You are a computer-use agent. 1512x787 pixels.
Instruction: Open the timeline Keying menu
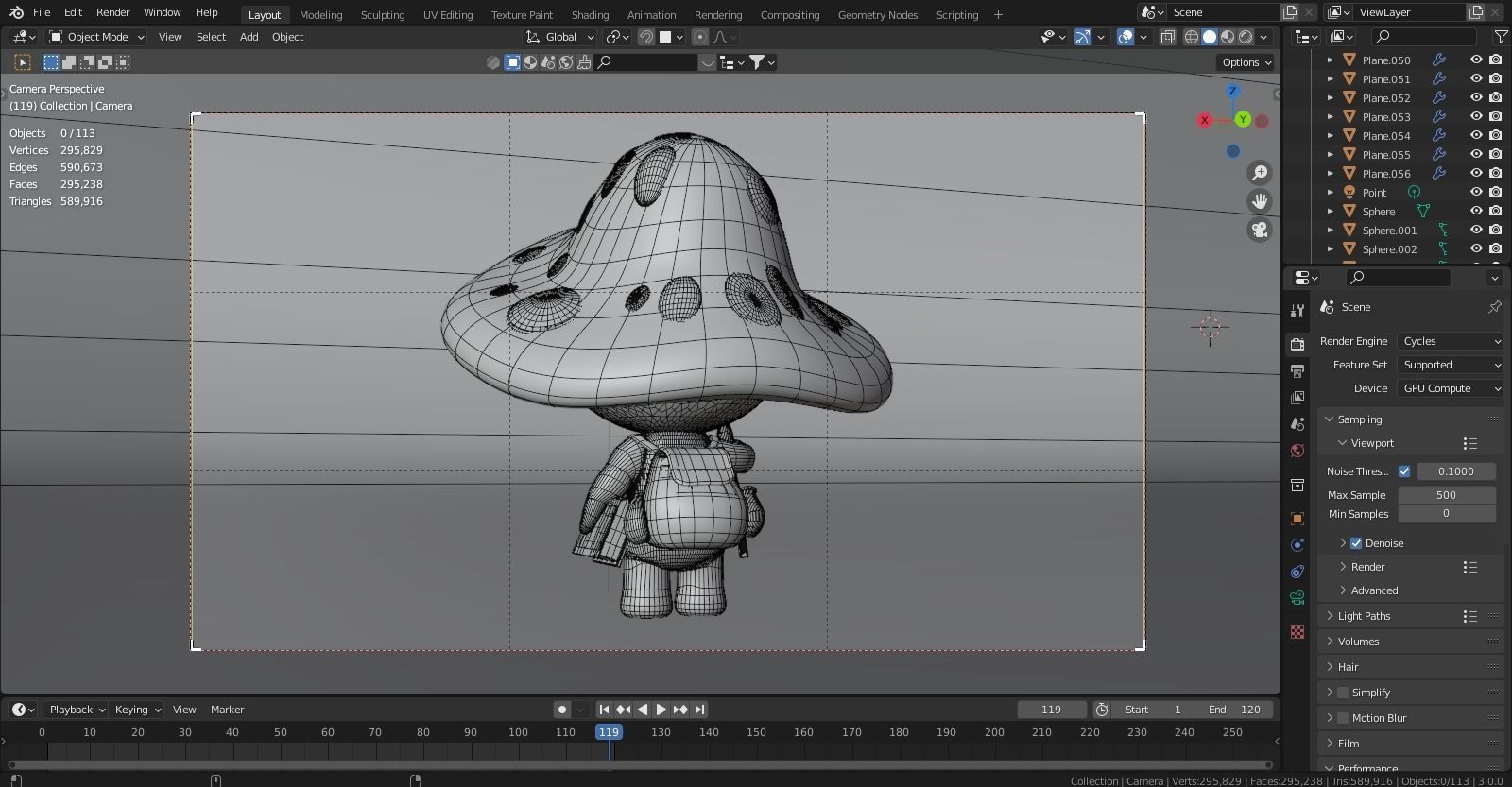coord(137,710)
